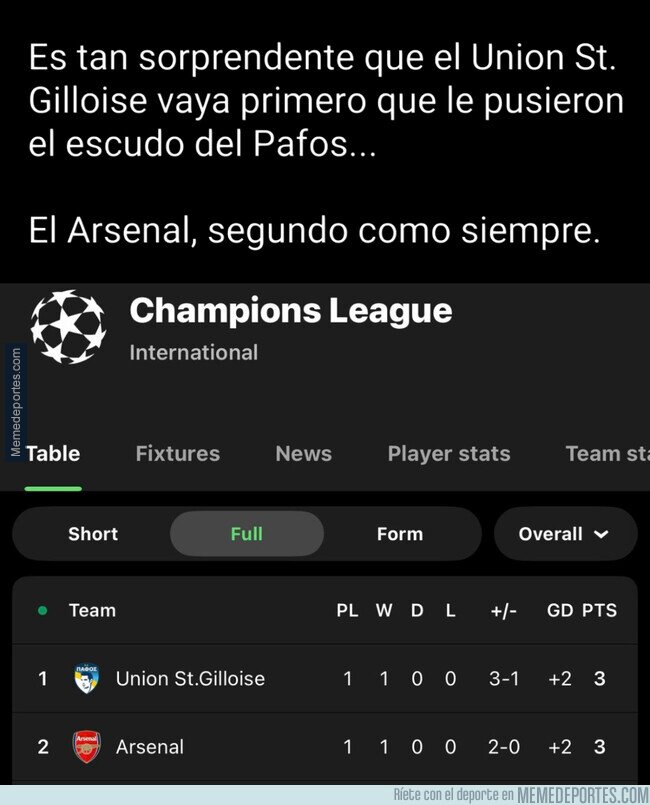
Task: Click the Champions League title
Action: tap(290, 311)
